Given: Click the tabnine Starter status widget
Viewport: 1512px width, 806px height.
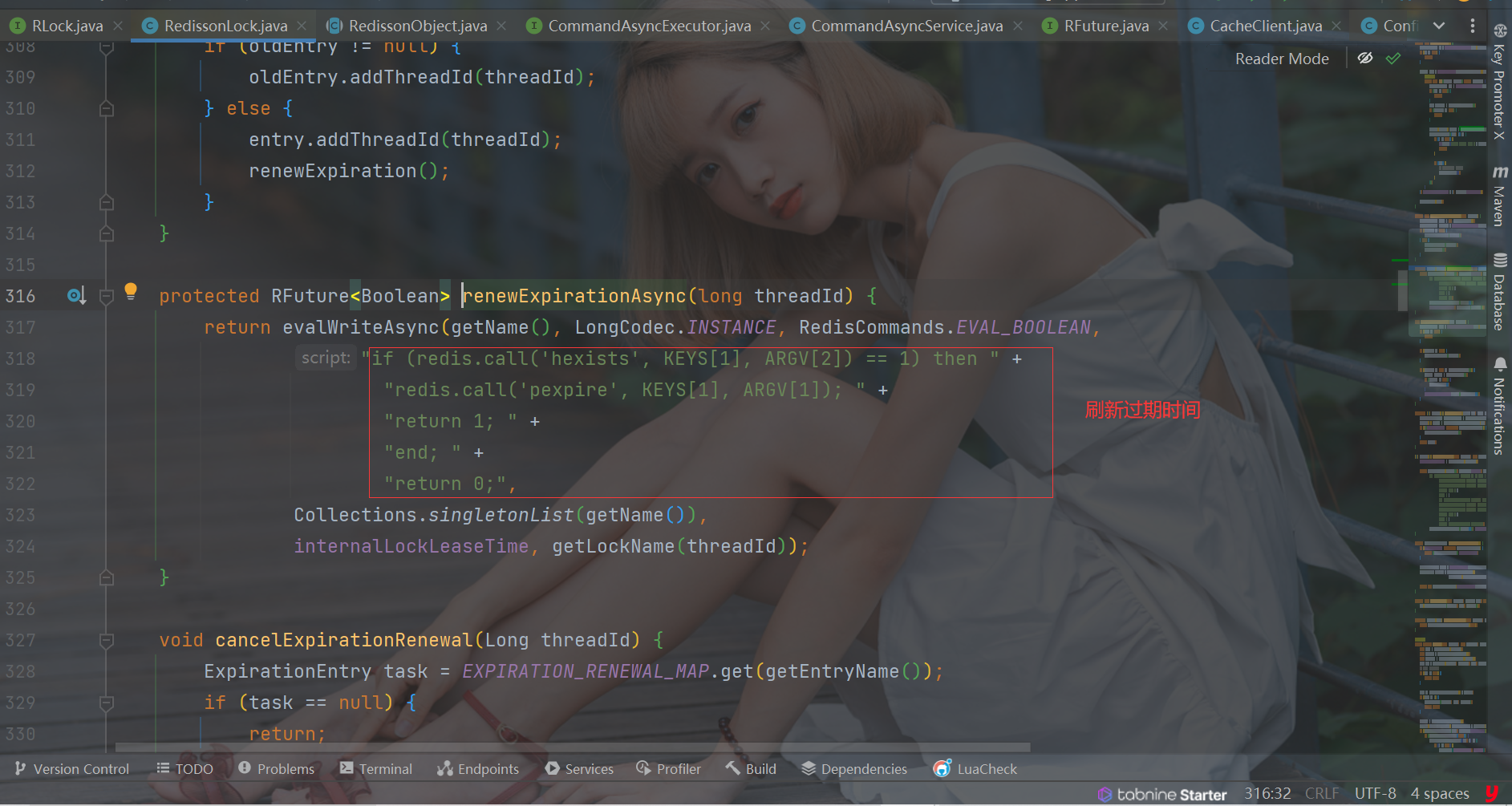Looking at the screenshot, I should [x=1162, y=794].
